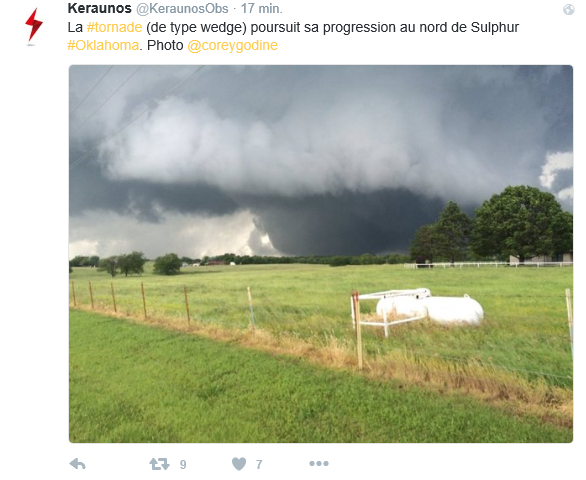This screenshot has height=480, width=586.
Task: Open the @coreygodine mention
Action: (232, 46)
